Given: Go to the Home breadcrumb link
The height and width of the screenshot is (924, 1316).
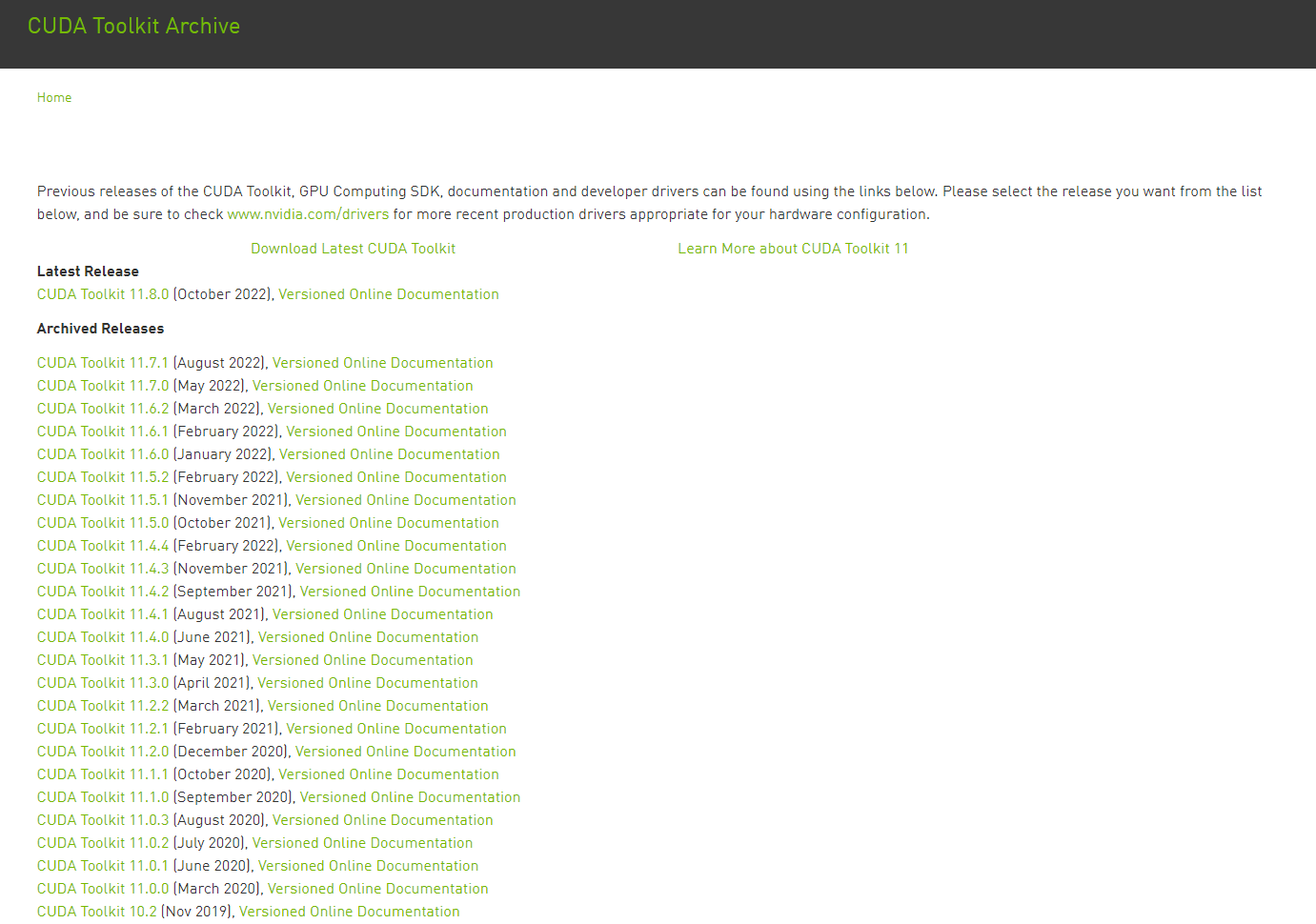Looking at the screenshot, I should 54,98.
